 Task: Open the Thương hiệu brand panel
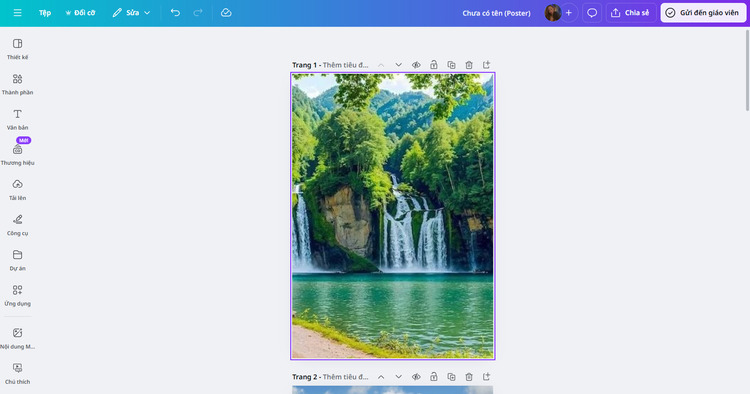point(18,154)
